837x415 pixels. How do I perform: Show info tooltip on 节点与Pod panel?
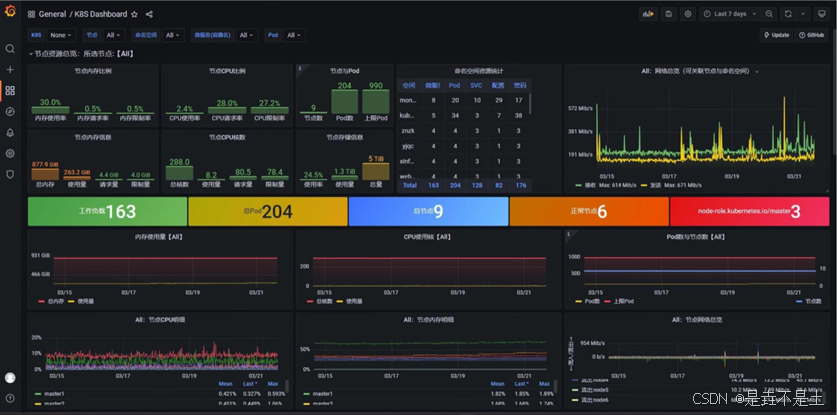(x=299, y=68)
